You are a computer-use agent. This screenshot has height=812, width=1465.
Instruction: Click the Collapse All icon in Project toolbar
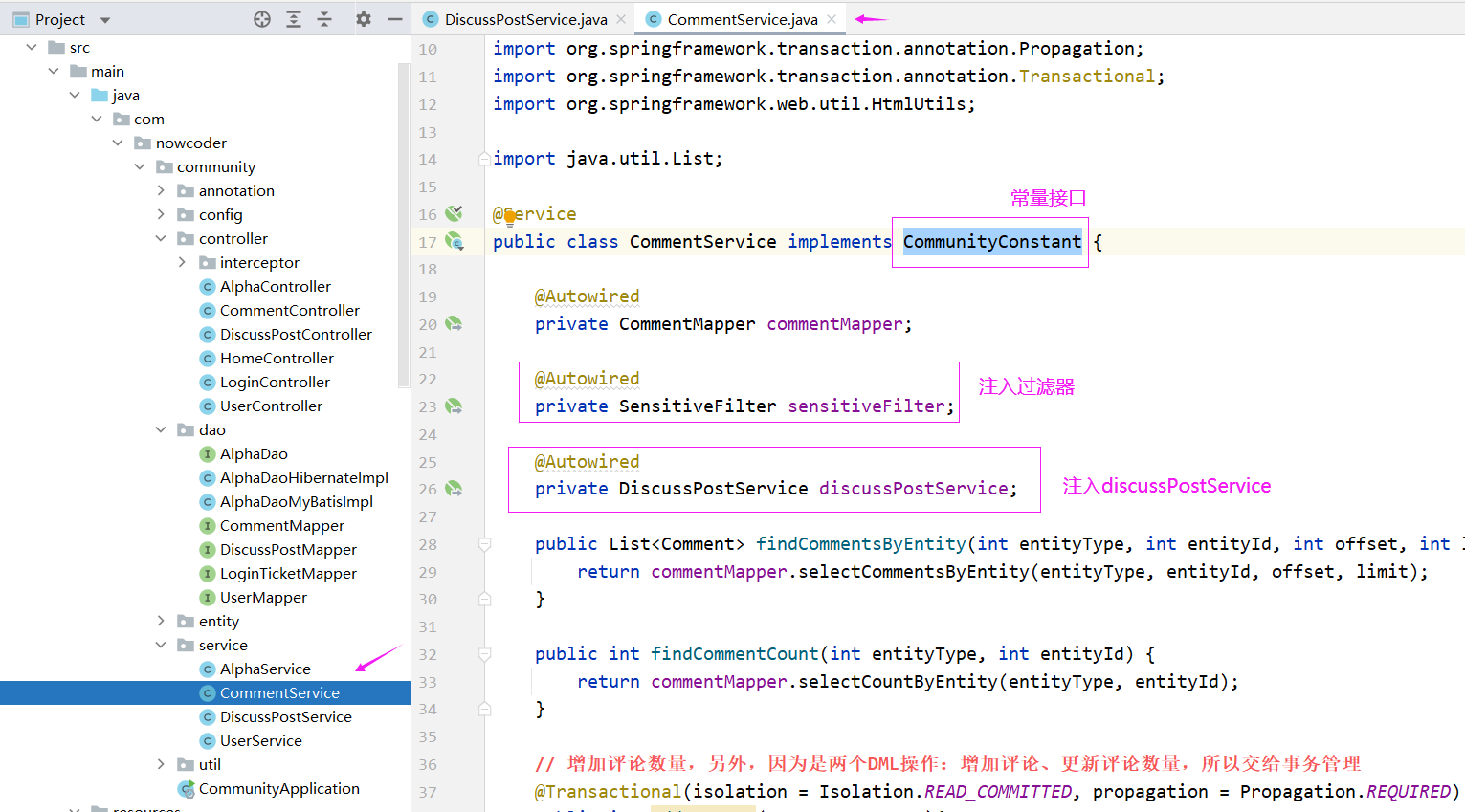(324, 19)
